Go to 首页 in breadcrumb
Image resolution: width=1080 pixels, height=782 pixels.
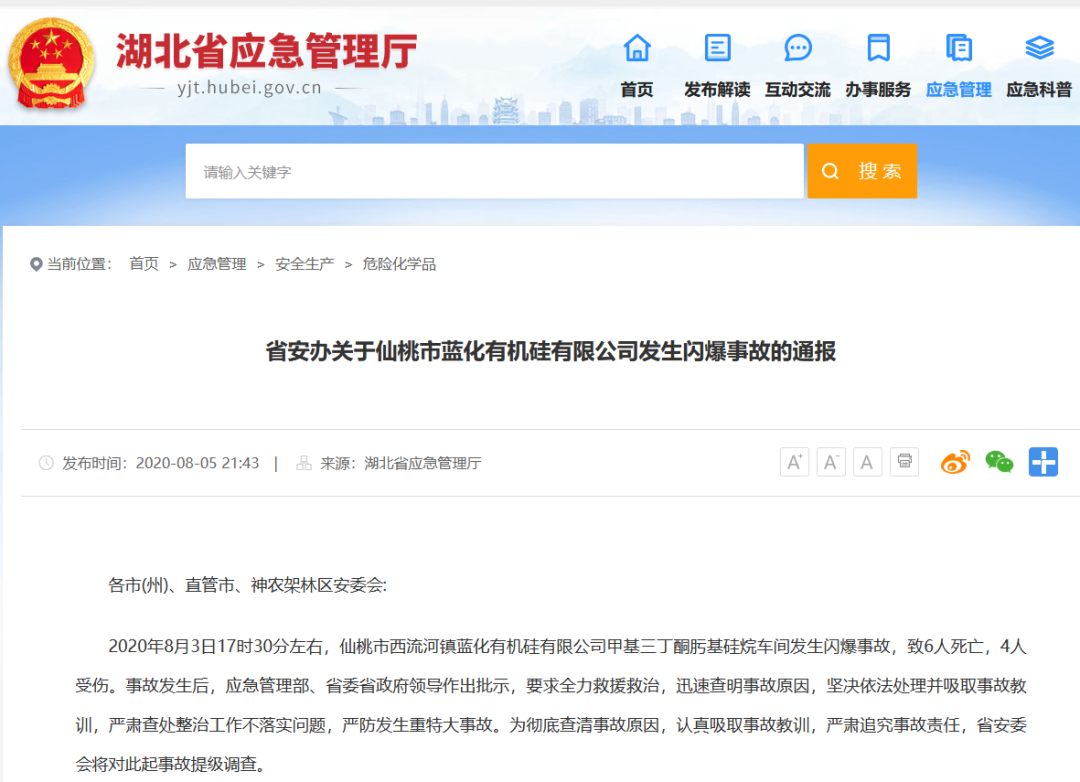pos(144,264)
